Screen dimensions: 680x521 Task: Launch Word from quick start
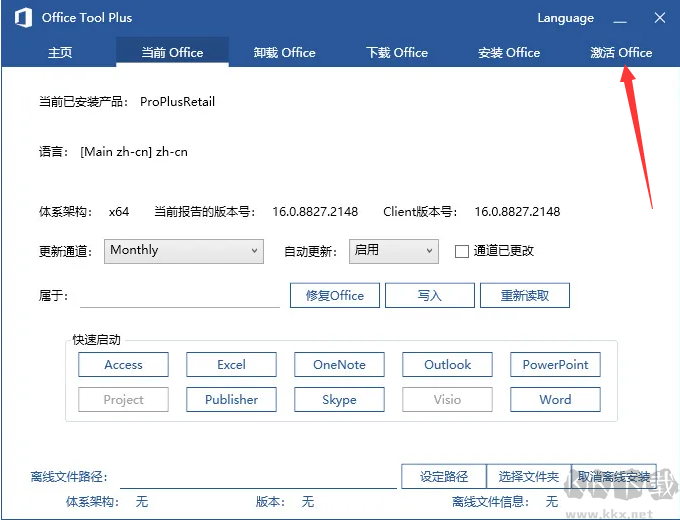click(556, 400)
